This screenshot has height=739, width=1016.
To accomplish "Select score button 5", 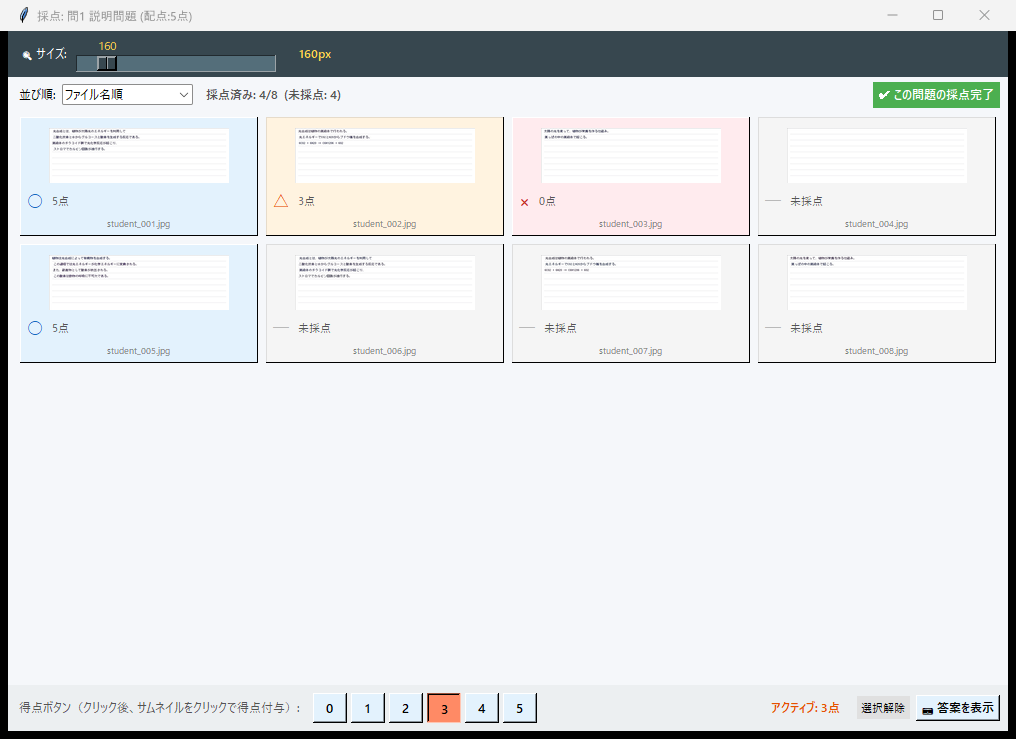I will point(519,708).
